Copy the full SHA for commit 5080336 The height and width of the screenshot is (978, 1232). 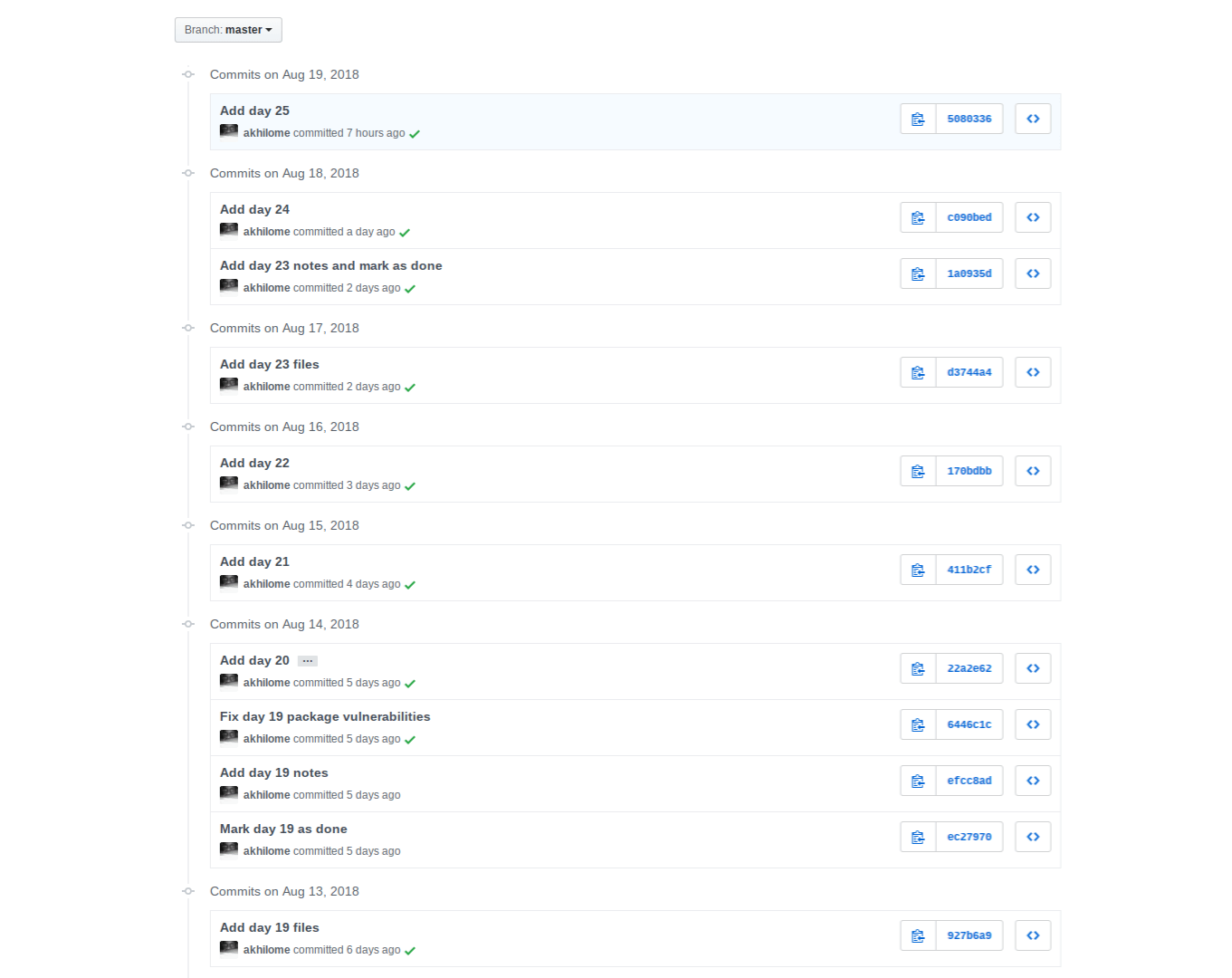918,119
